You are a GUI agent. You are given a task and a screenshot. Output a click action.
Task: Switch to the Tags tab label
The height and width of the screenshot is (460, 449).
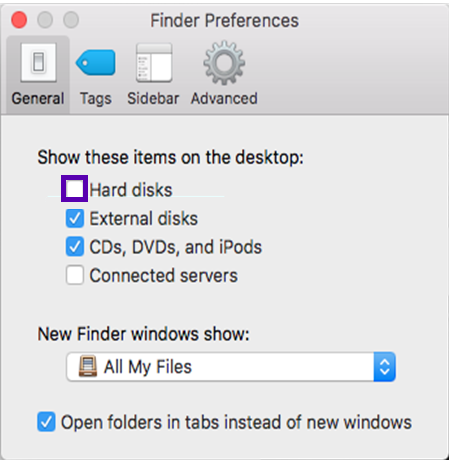[96, 99]
